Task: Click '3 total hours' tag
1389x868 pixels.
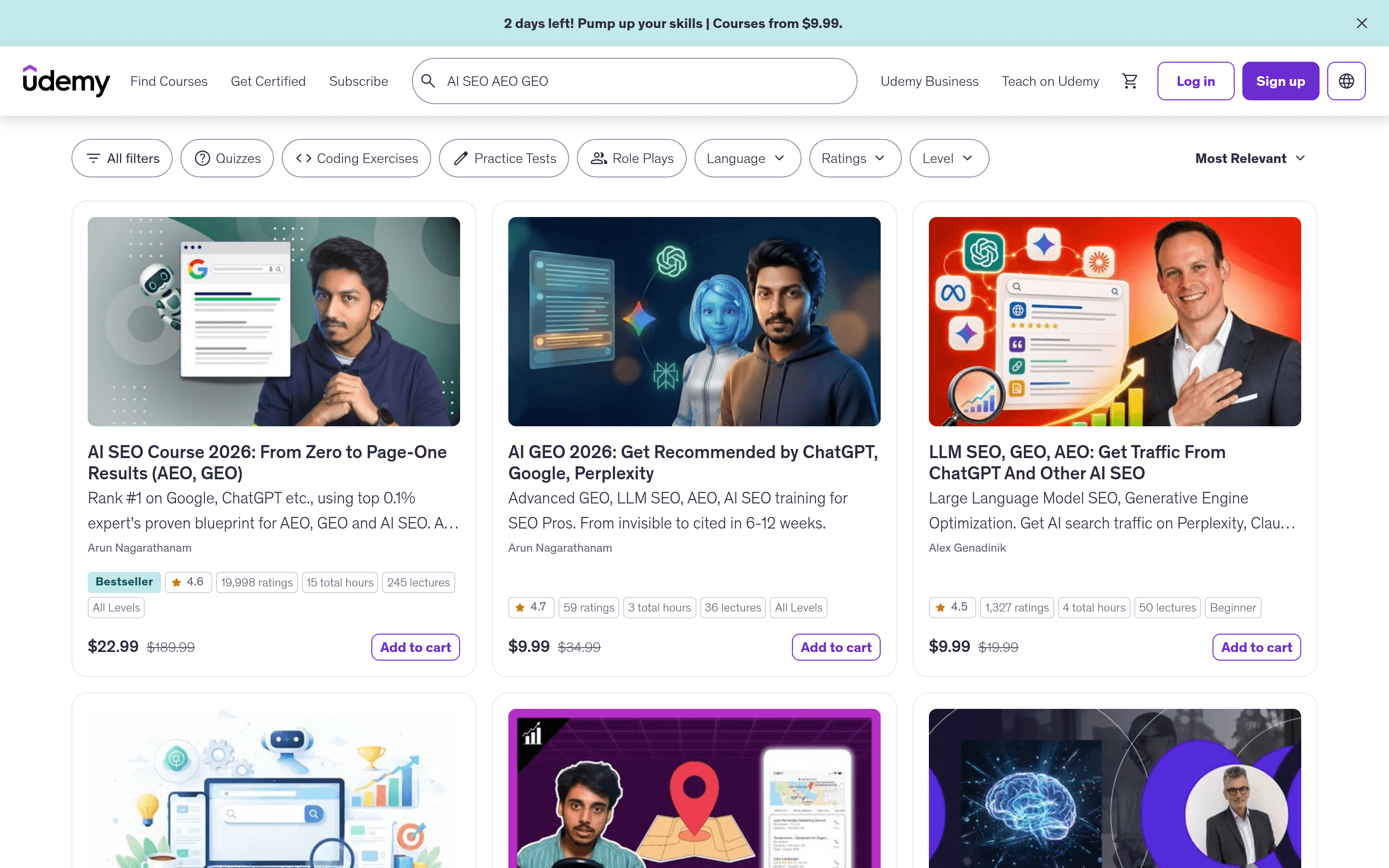Action: (659, 607)
